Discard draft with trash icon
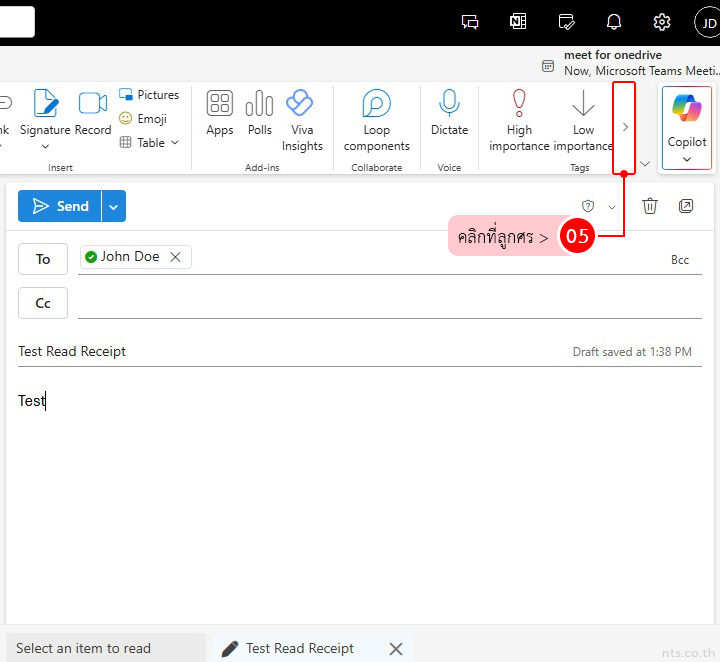 [x=650, y=206]
